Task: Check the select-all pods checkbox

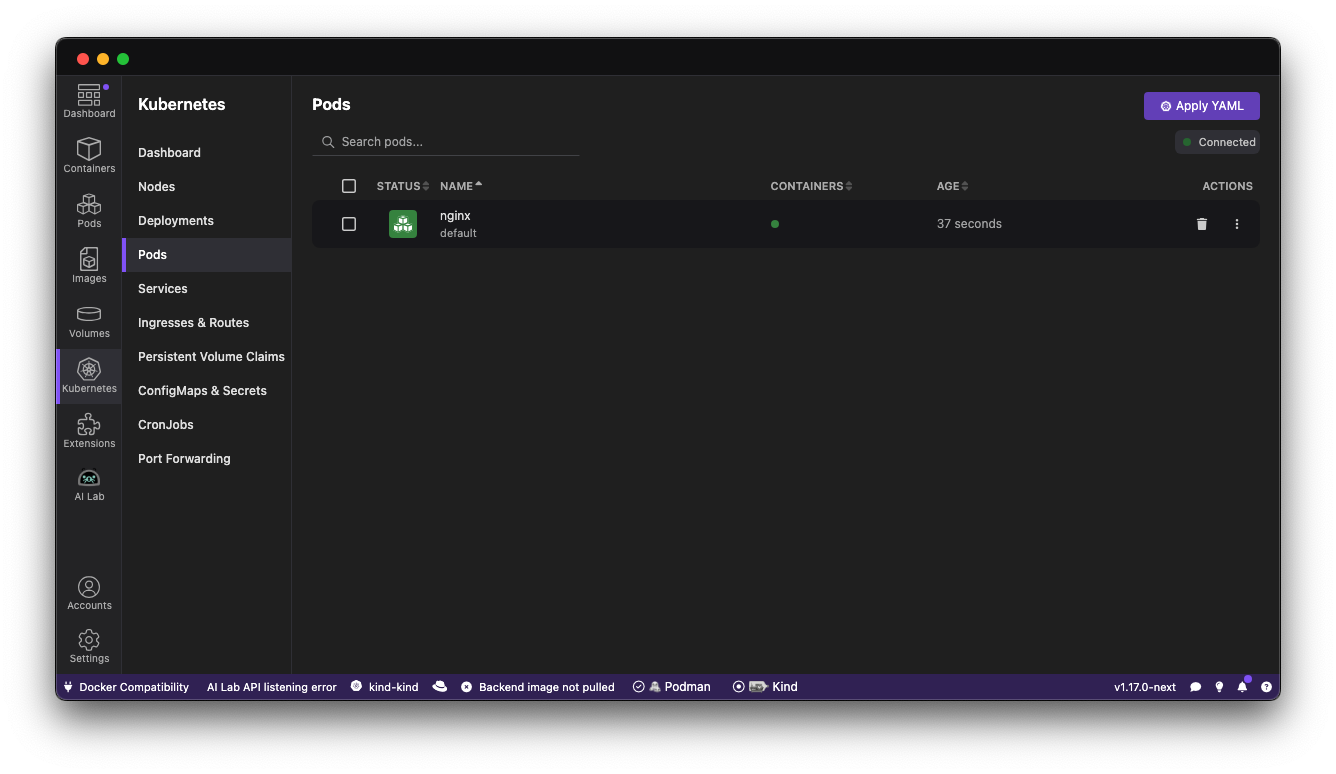Action: pos(349,186)
